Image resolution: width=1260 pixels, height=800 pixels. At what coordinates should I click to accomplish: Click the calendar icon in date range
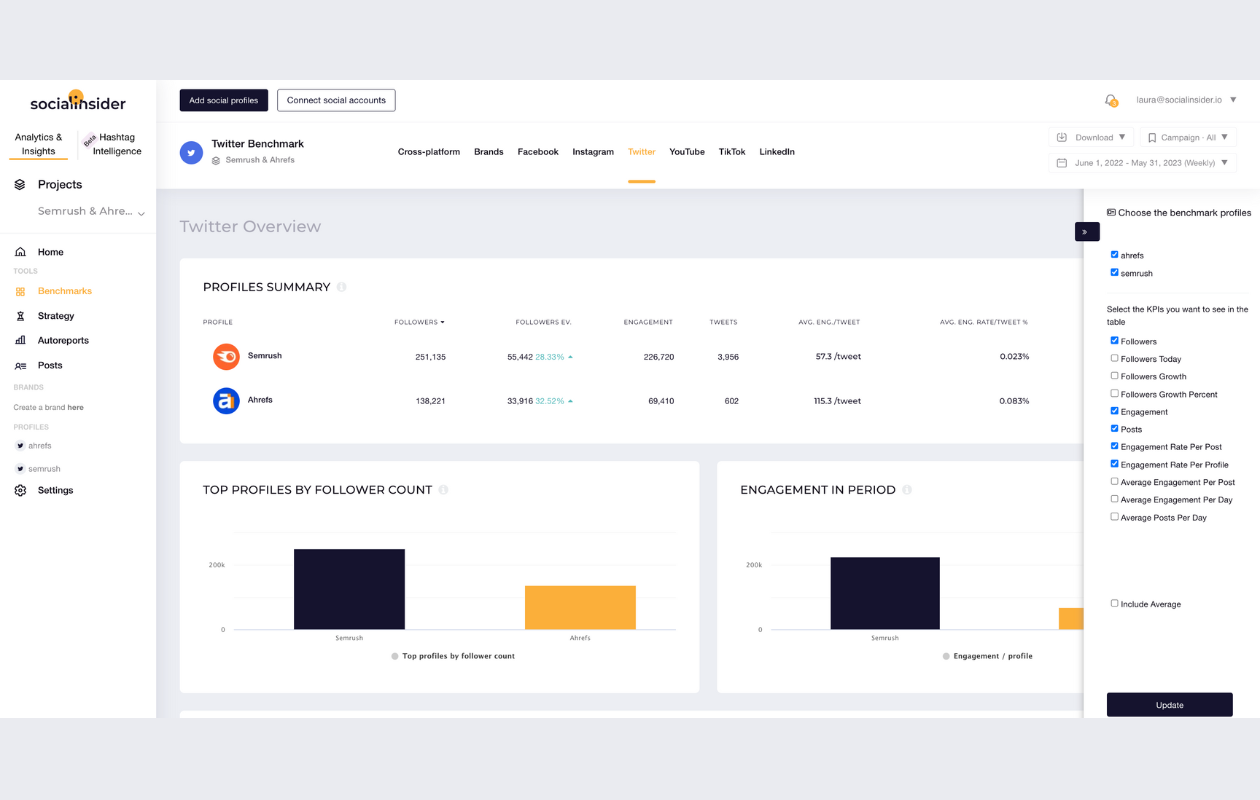click(x=1063, y=162)
